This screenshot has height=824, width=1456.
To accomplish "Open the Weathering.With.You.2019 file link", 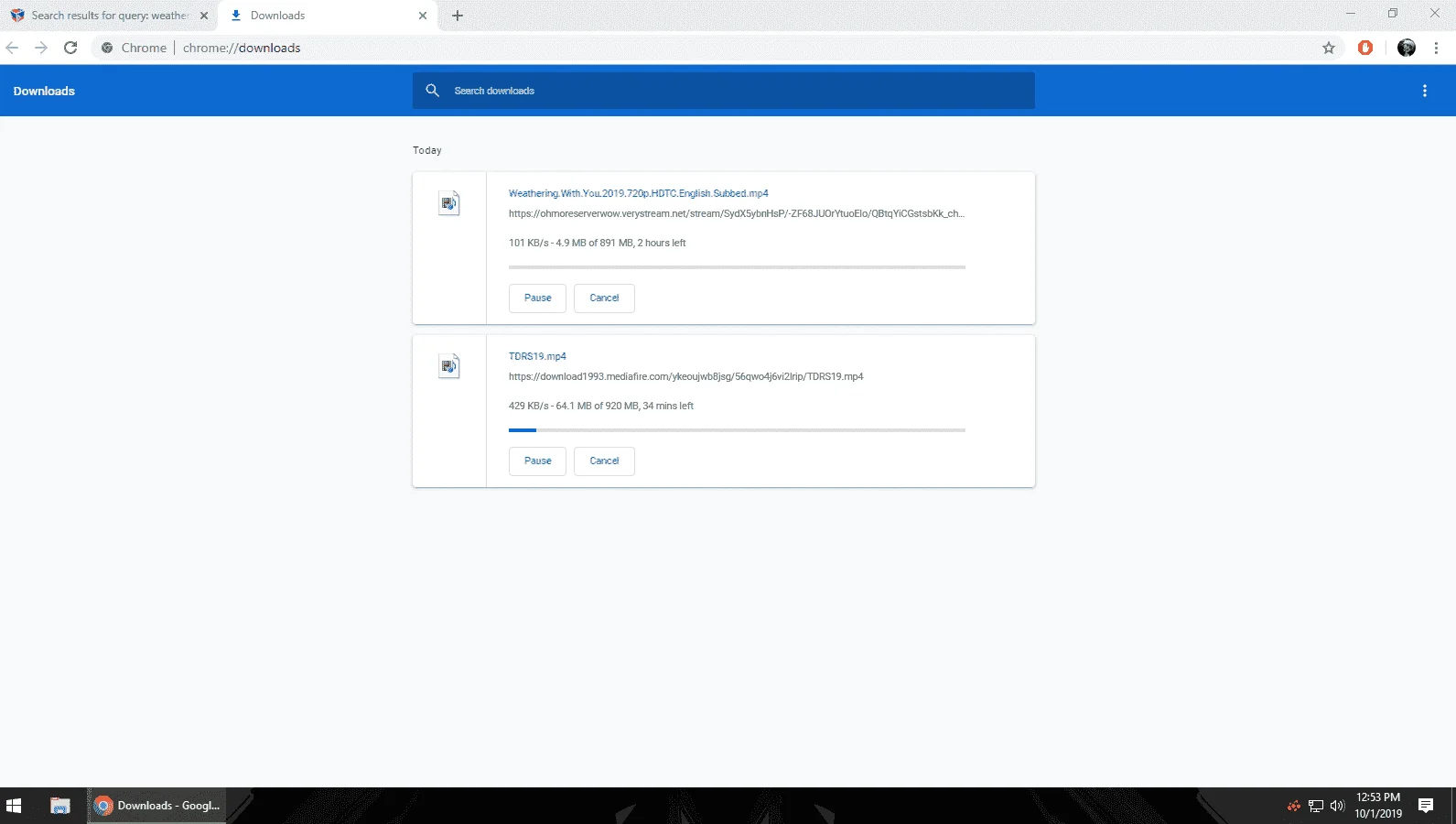I will pyautogui.click(x=639, y=193).
